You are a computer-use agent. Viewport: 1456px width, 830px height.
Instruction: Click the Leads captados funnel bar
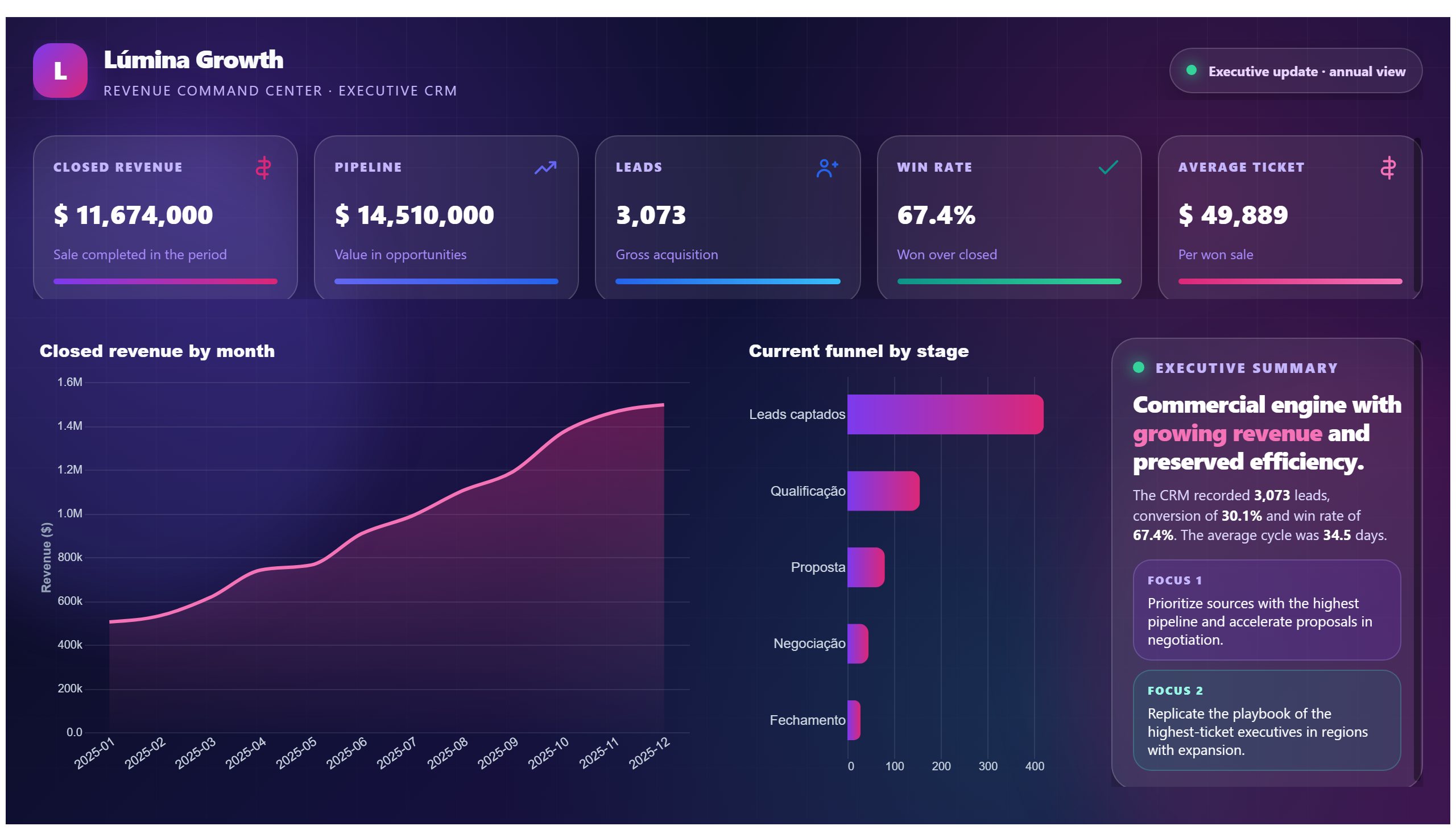point(945,414)
